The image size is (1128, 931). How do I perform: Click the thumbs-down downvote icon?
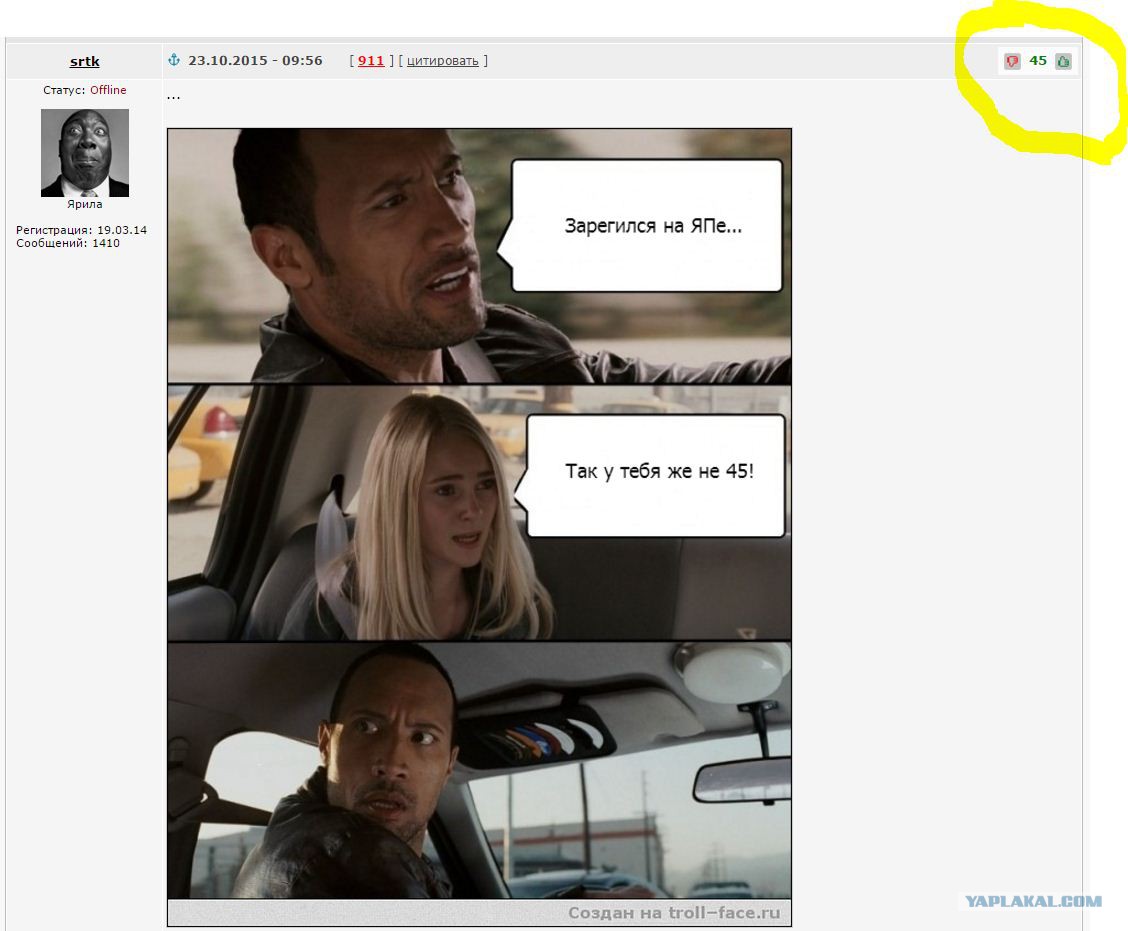pyautogui.click(x=1012, y=62)
